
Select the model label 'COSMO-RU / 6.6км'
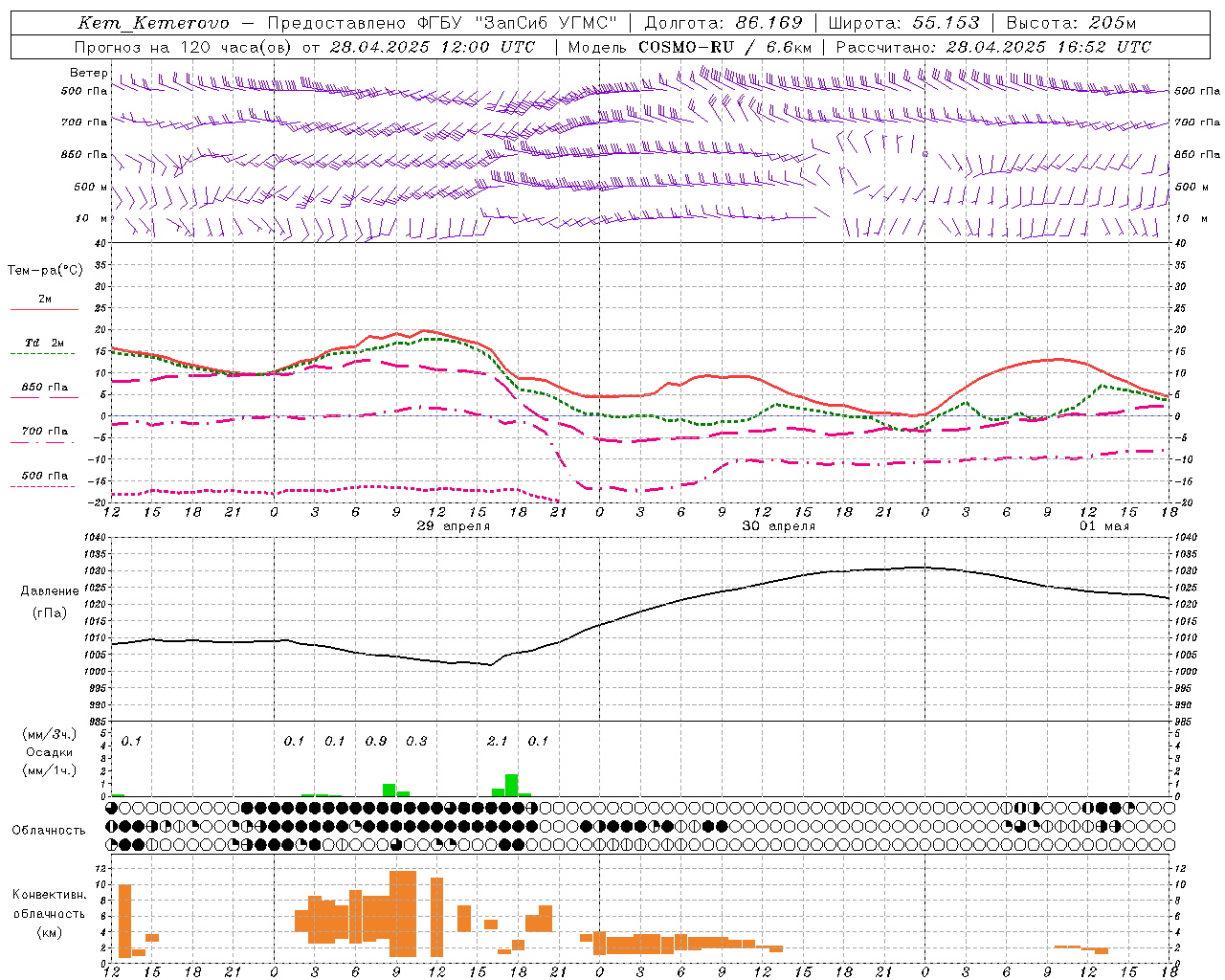(724, 47)
